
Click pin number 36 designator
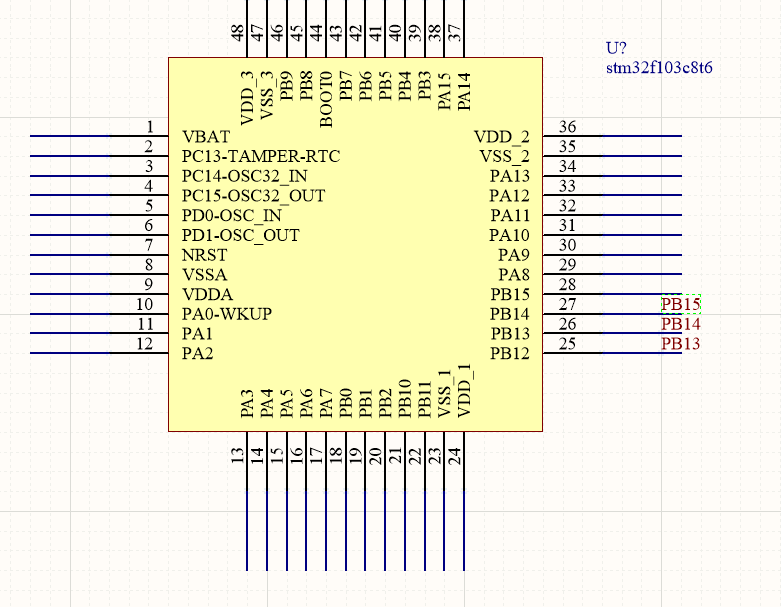[567, 127]
